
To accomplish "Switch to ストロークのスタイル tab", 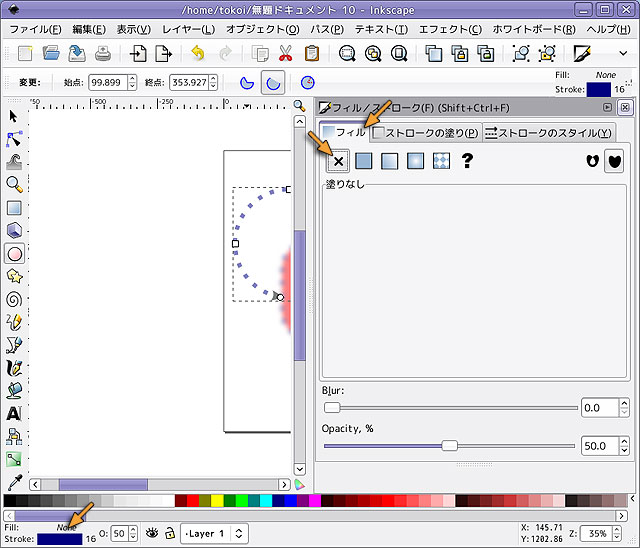I will [x=548, y=132].
